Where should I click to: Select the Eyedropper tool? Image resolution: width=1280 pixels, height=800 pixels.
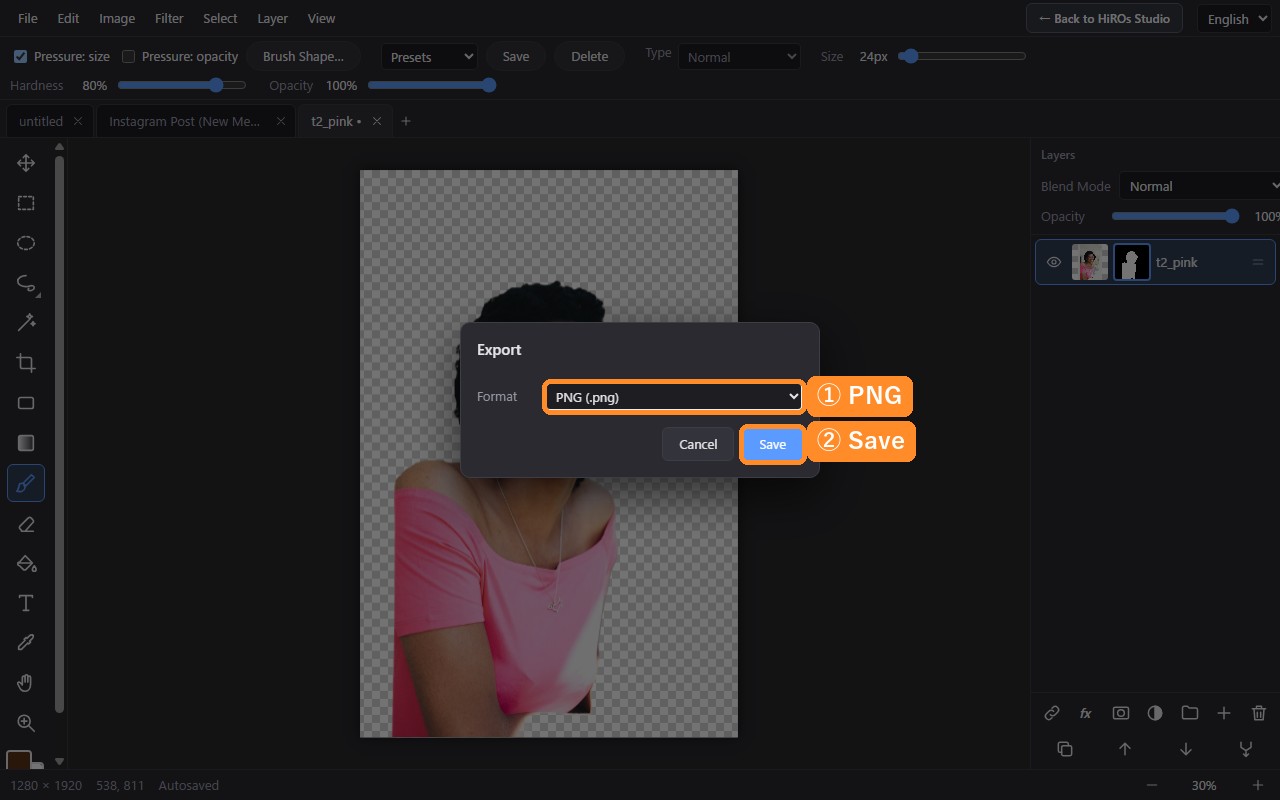(26, 643)
